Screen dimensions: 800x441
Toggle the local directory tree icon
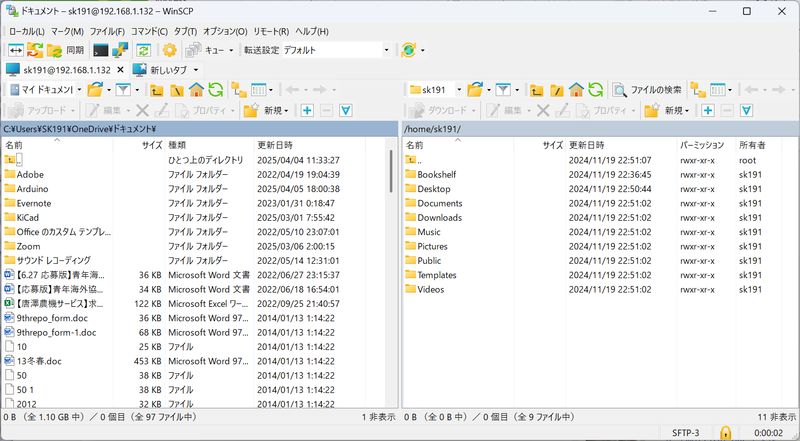239,90
